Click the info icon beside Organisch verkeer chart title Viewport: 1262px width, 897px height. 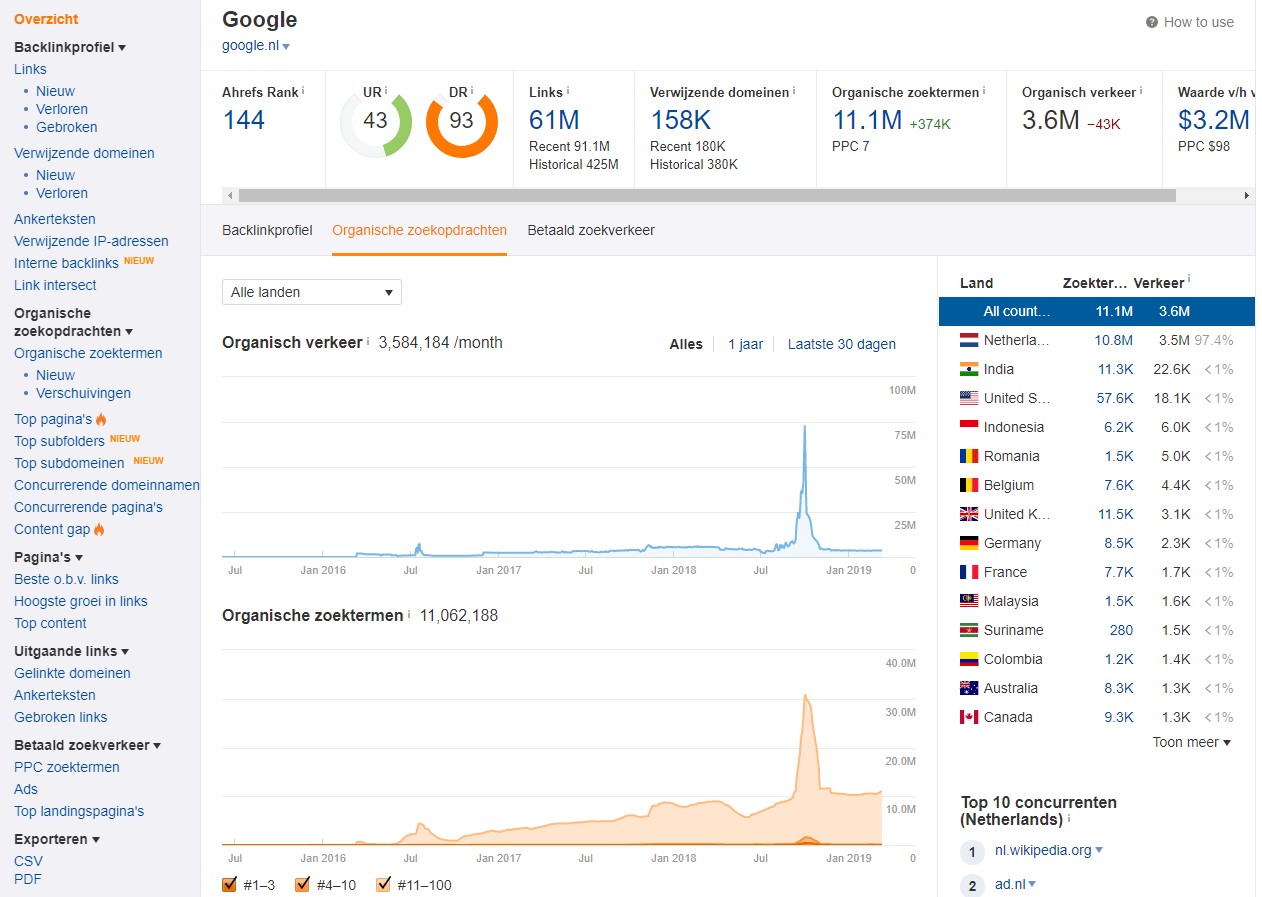coord(368,342)
